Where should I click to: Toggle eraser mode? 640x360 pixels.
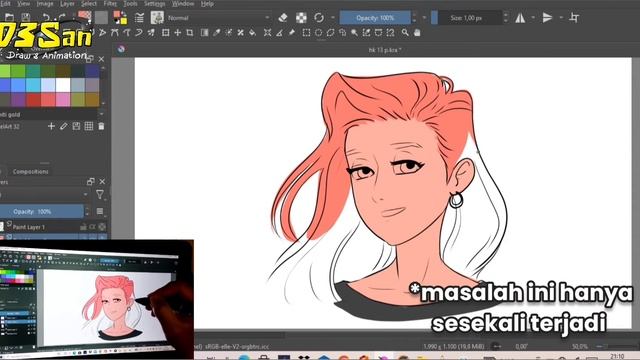(x=283, y=18)
